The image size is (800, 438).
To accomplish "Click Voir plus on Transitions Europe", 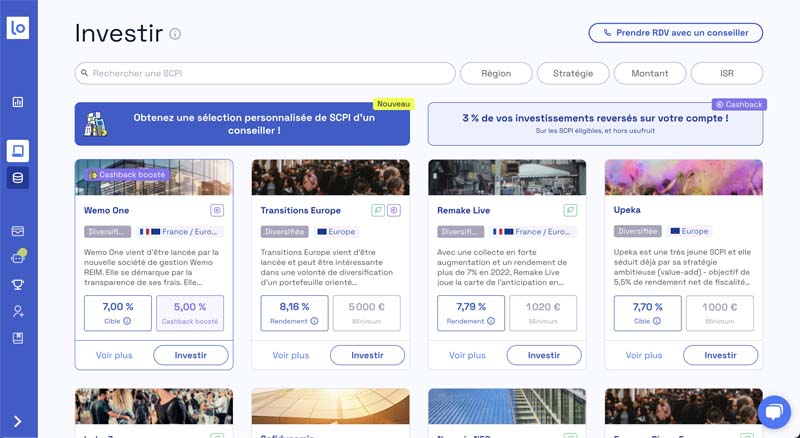I will click(291, 355).
